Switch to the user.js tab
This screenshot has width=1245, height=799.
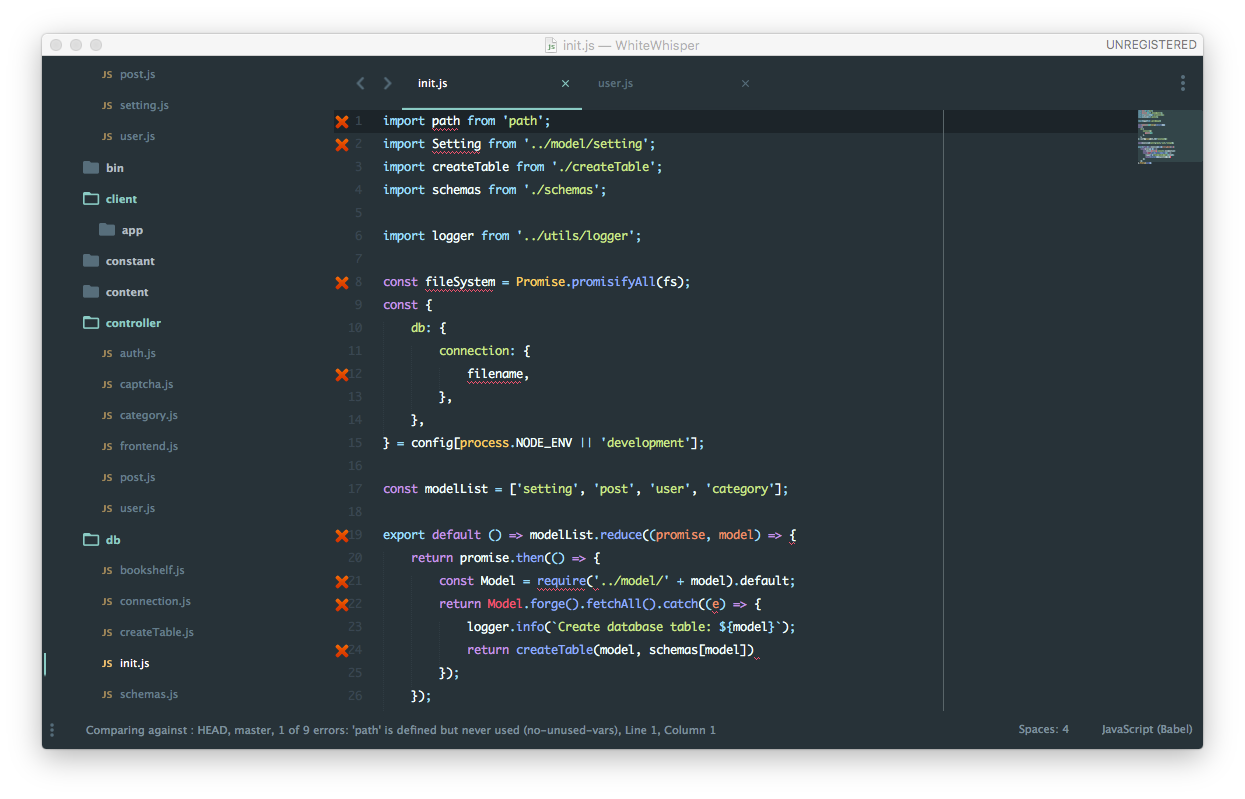coord(616,84)
